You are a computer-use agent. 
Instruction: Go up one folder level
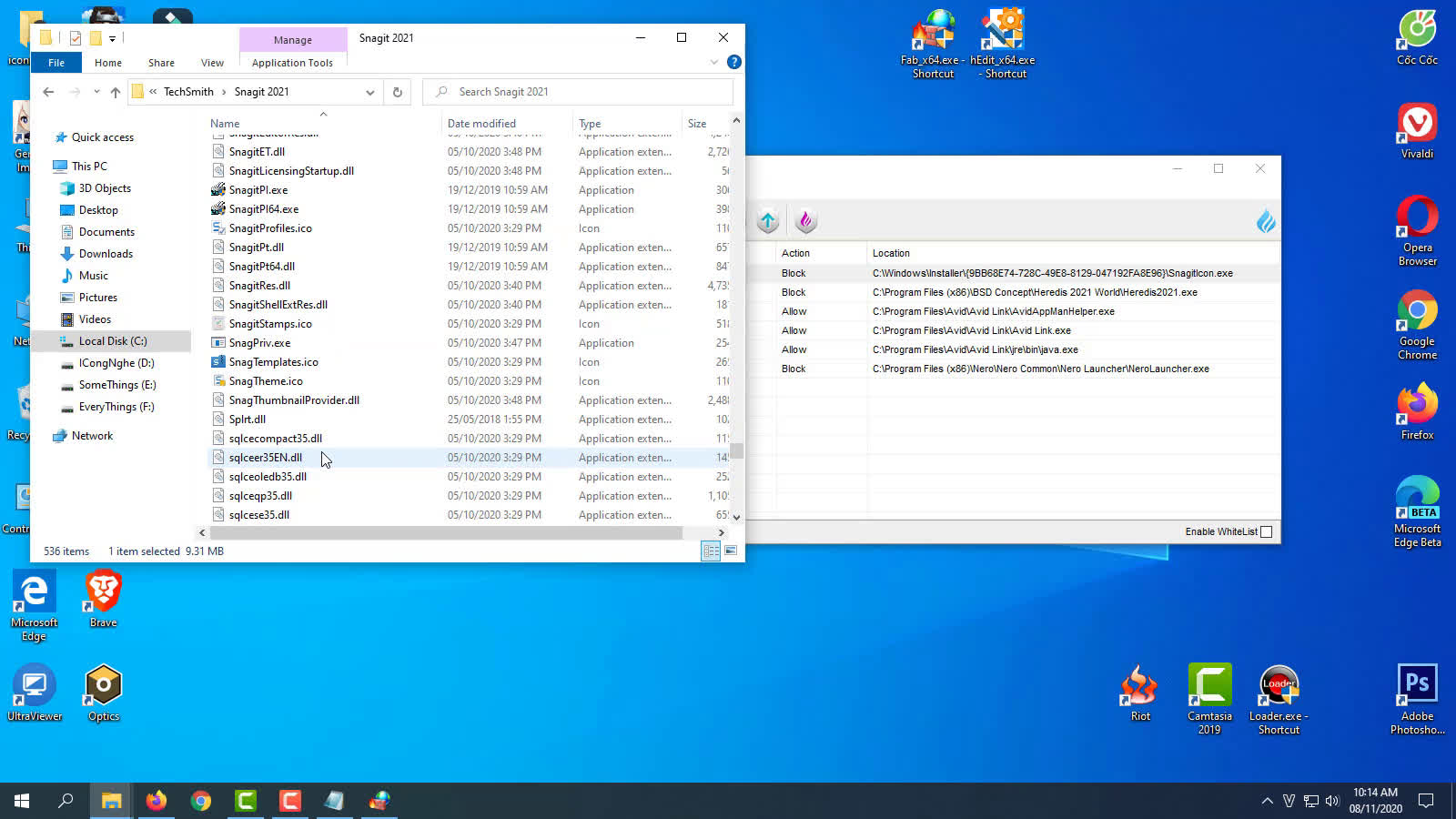(x=116, y=92)
